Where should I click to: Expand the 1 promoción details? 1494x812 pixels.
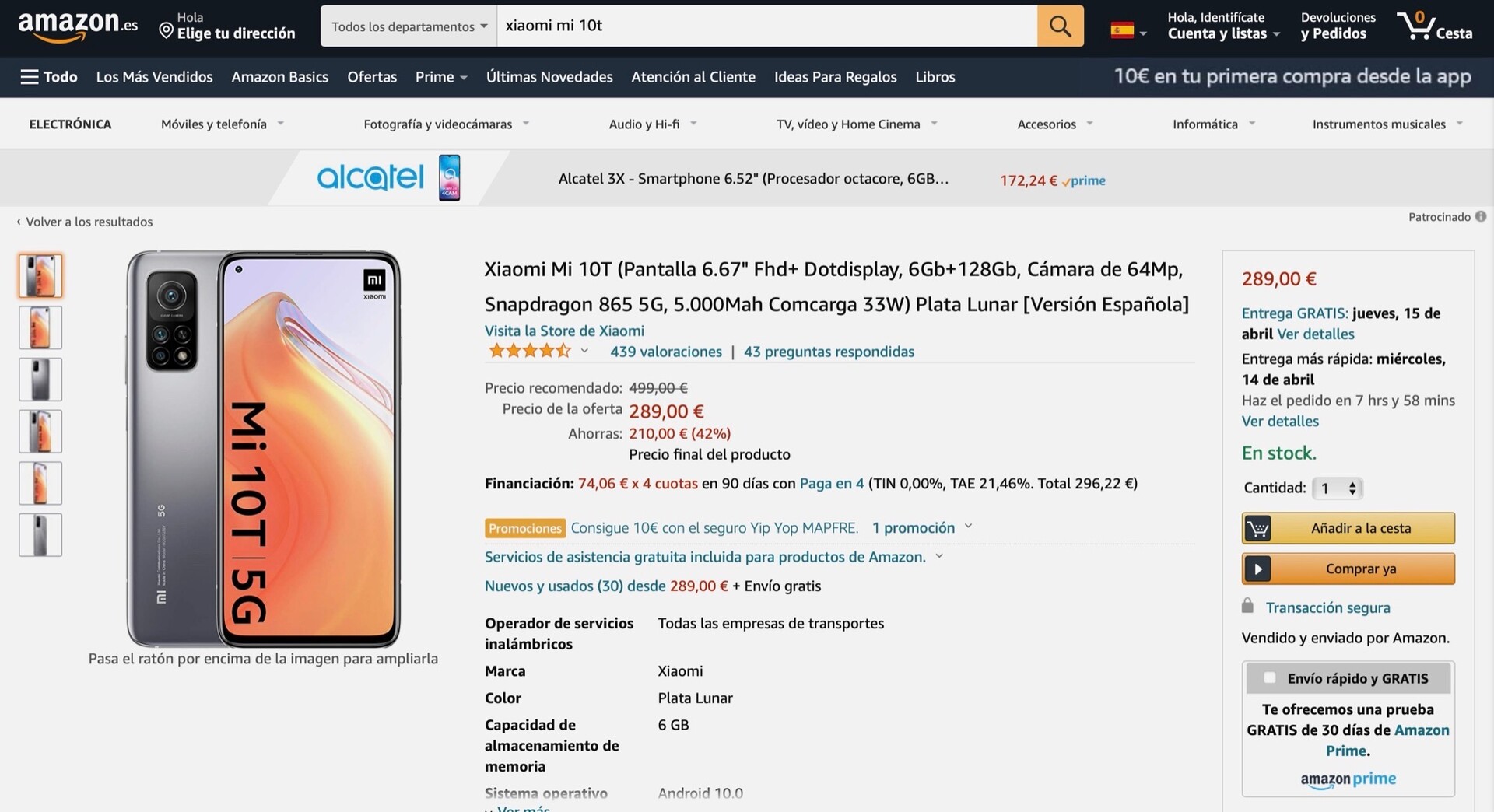point(921,528)
